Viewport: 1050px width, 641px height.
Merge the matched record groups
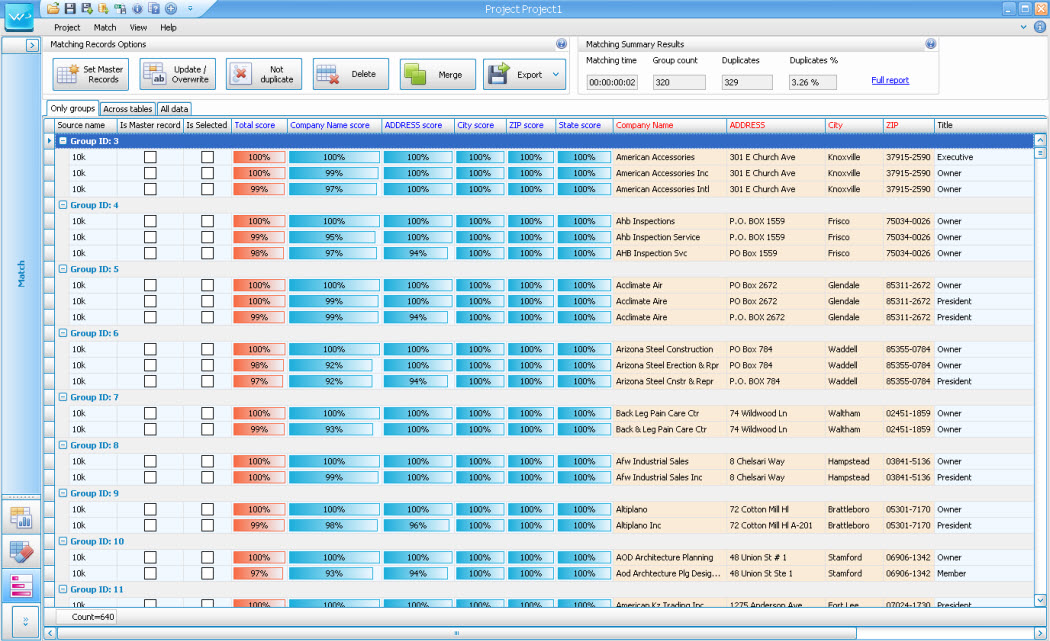(x=438, y=73)
